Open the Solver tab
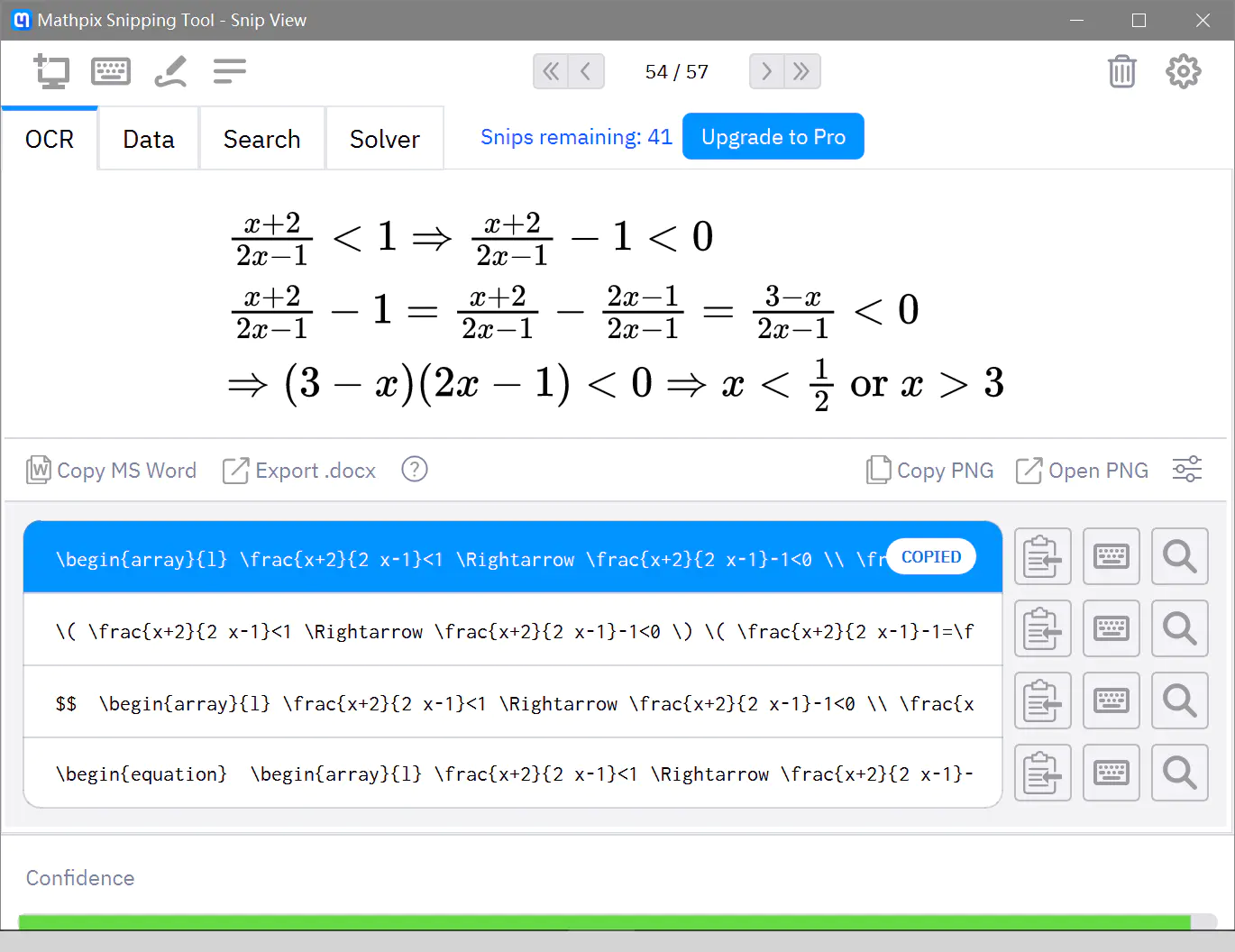This screenshot has width=1235, height=952. click(385, 139)
